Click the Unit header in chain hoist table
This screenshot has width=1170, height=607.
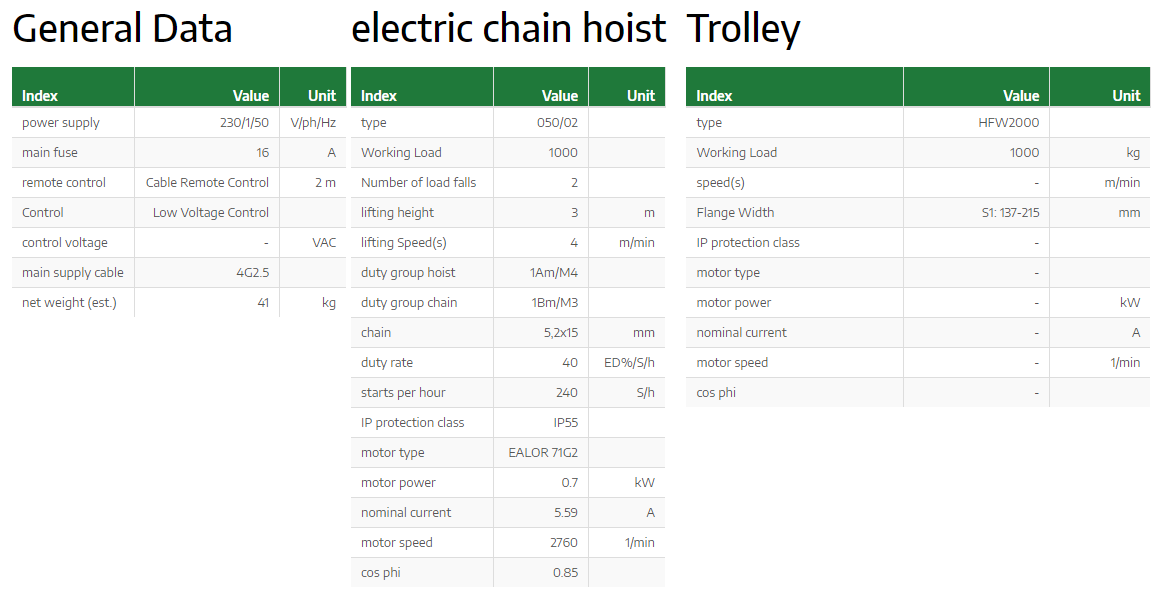point(640,96)
